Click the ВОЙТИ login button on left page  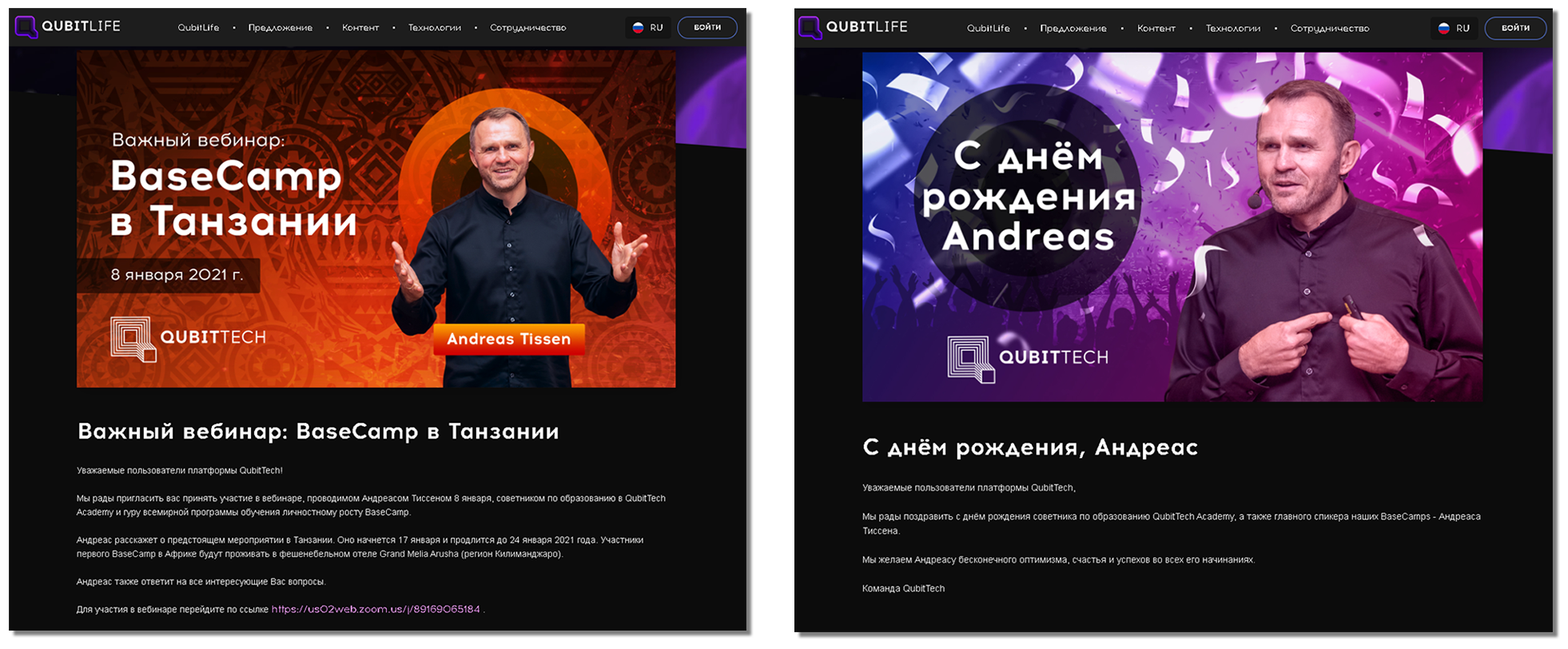point(707,27)
